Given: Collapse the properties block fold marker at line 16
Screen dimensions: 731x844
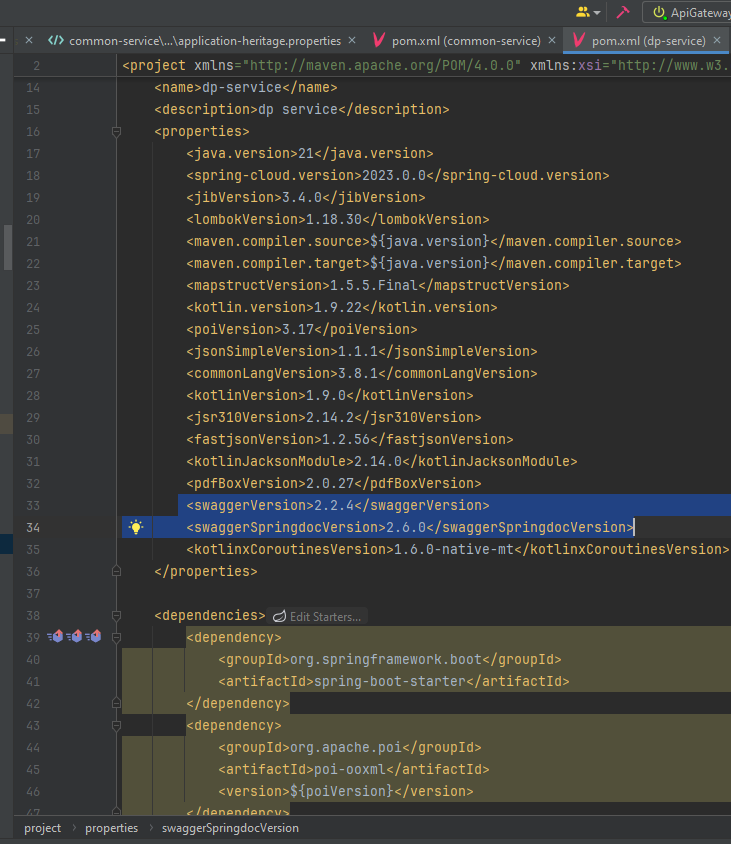Looking at the screenshot, I should pyautogui.click(x=116, y=131).
